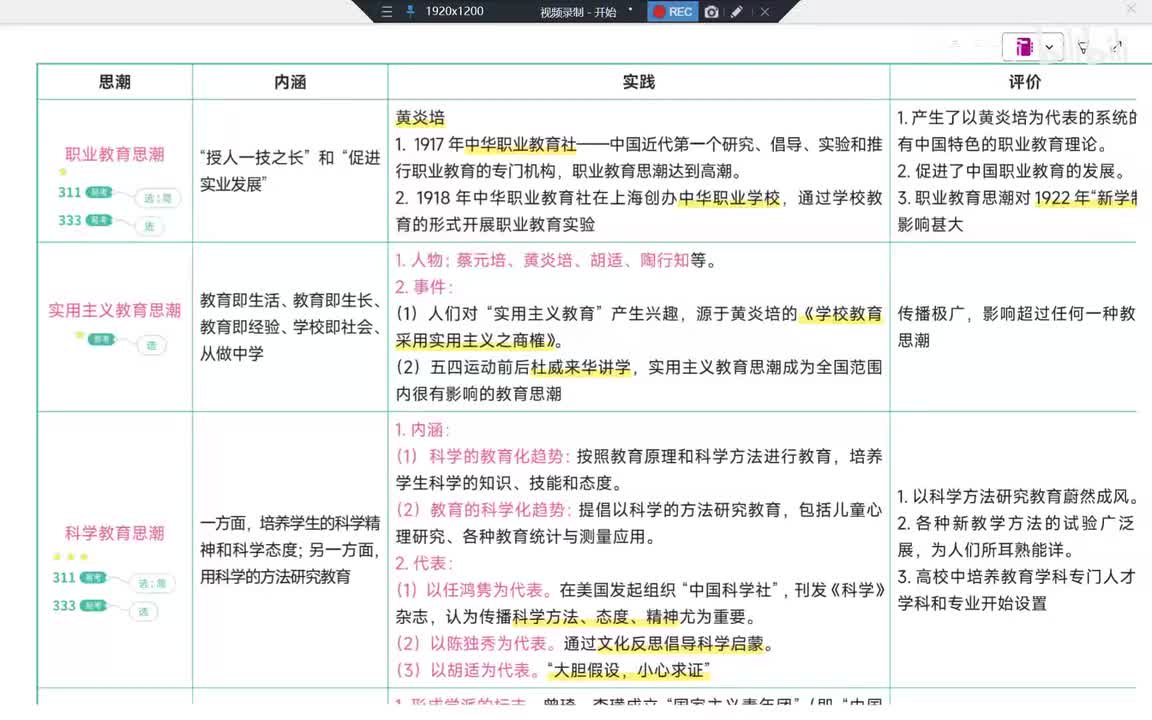This screenshot has height=720, width=1152.
Task: Close the recorder bar with the X
Action: (765, 12)
